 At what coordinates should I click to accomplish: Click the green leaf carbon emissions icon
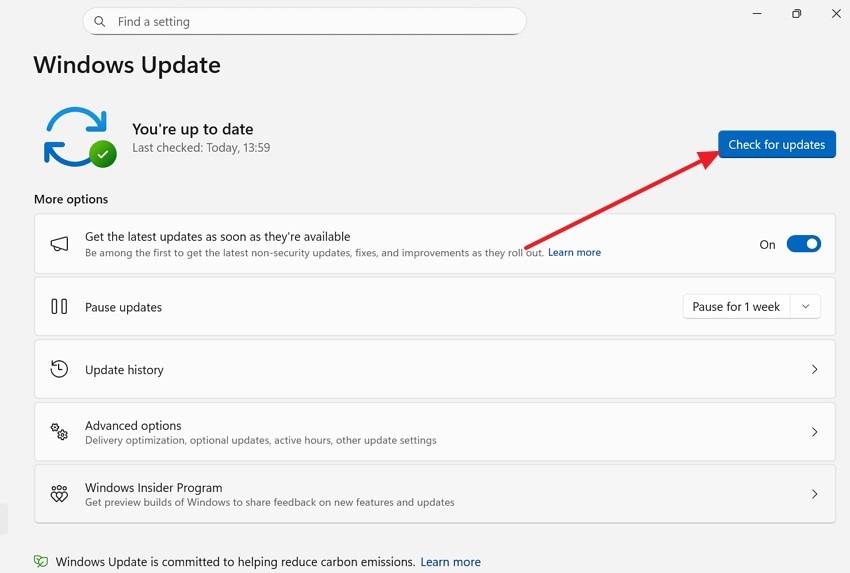point(41,561)
